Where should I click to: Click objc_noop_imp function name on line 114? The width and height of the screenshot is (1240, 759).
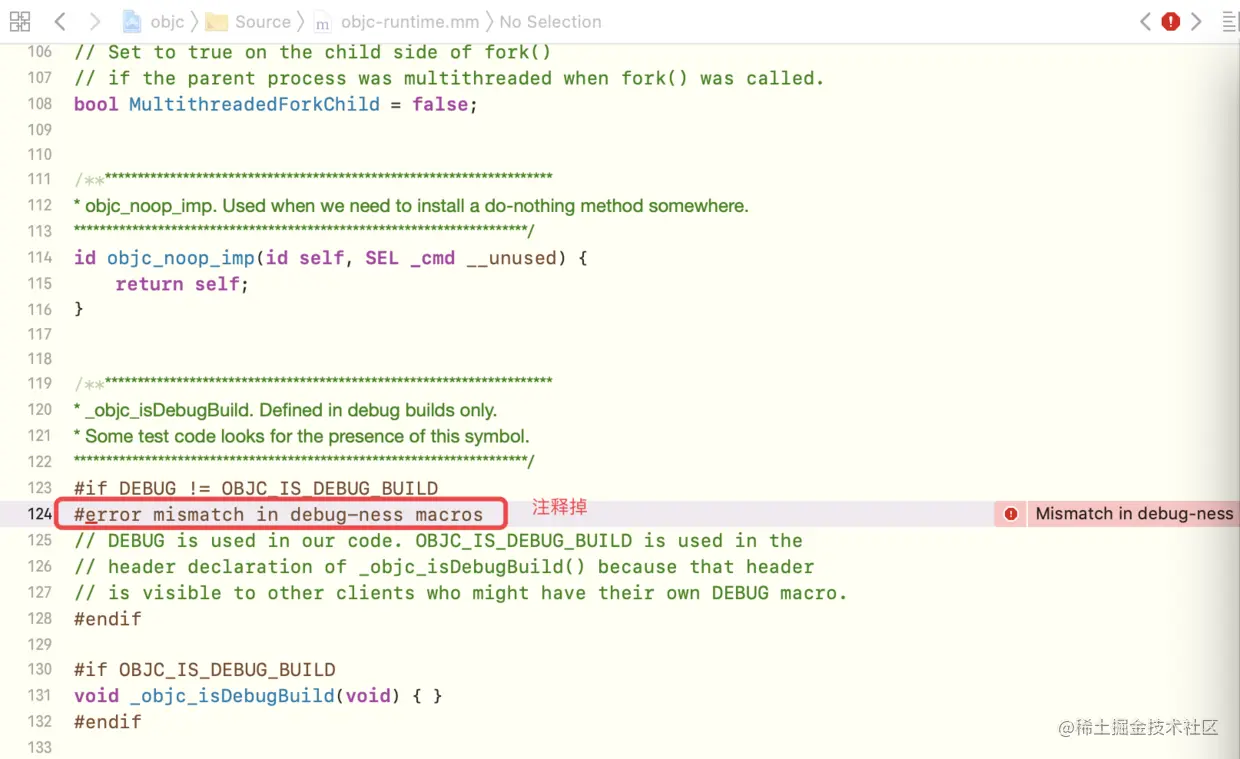(x=181, y=258)
